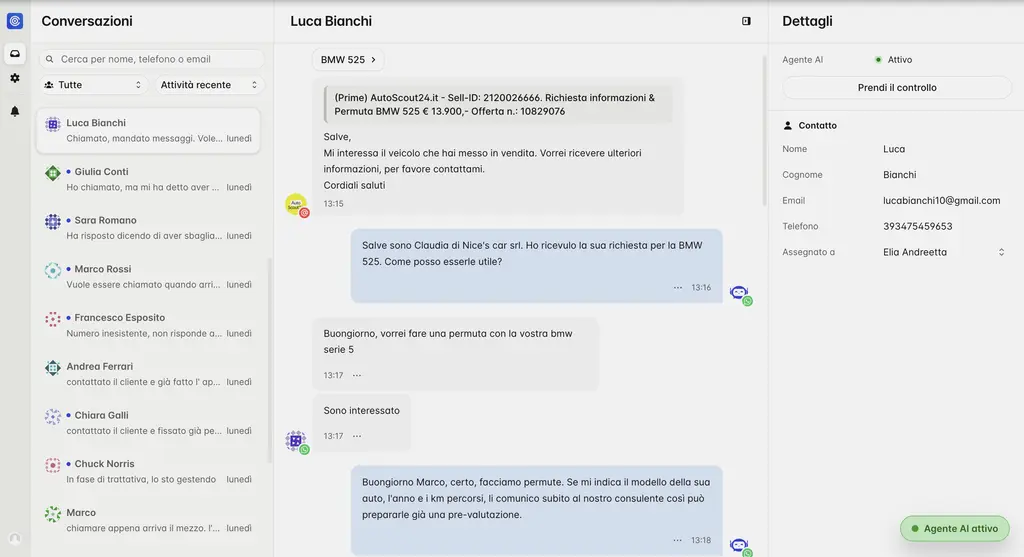Image resolution: width=1024 pixels, height=557 pixels.
Task: Click the chat panel scrollbar
Action: pyautogui.click(x=763, y=131)
